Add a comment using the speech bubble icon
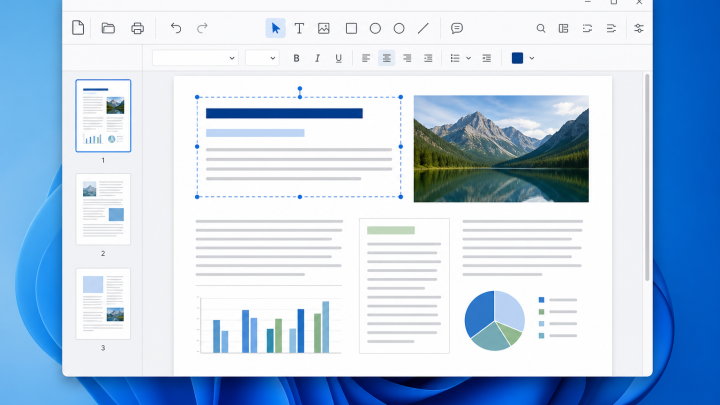This screenshot has width=720, height=405. (x=456, y=28)
